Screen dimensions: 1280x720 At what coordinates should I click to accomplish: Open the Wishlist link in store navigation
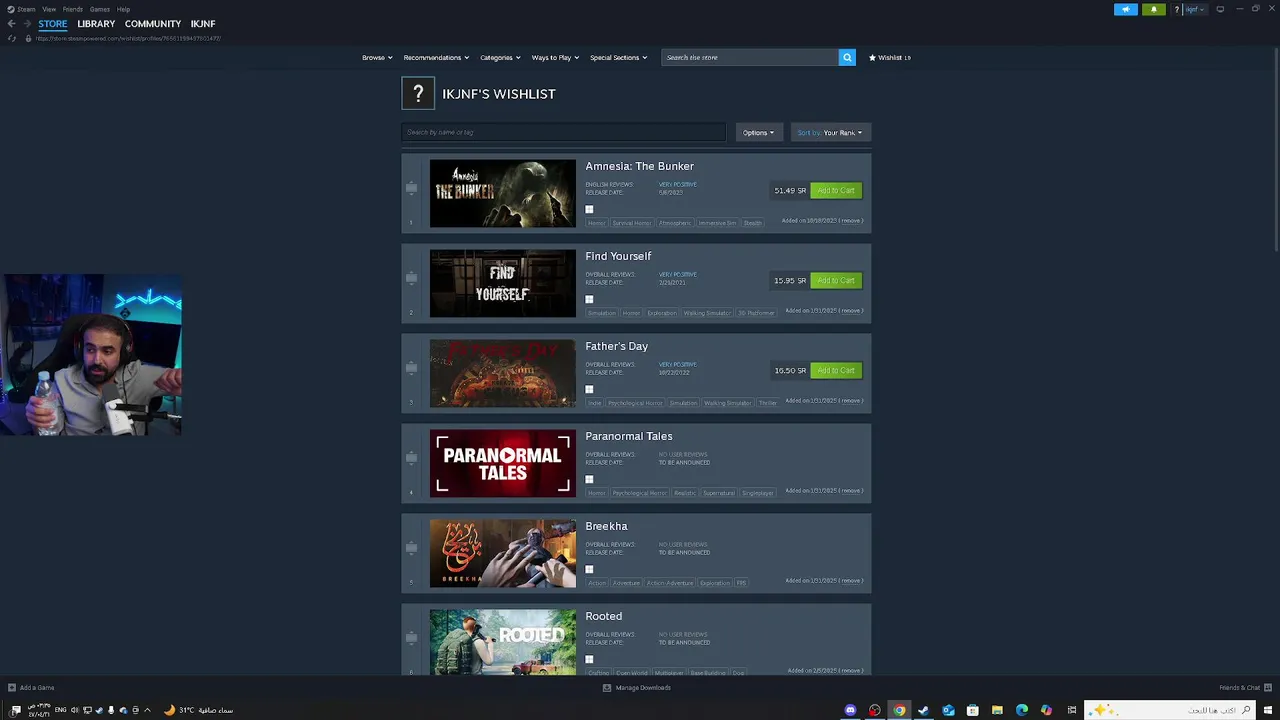(890, 57)
